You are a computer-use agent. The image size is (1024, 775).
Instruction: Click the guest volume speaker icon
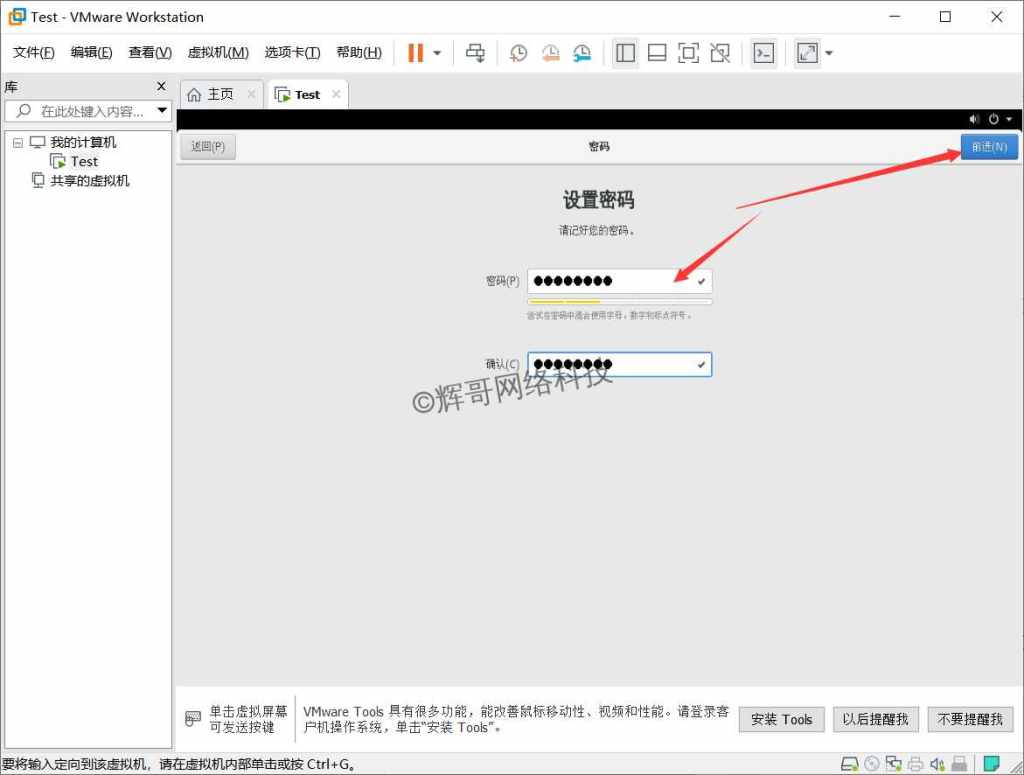[974, 119]
